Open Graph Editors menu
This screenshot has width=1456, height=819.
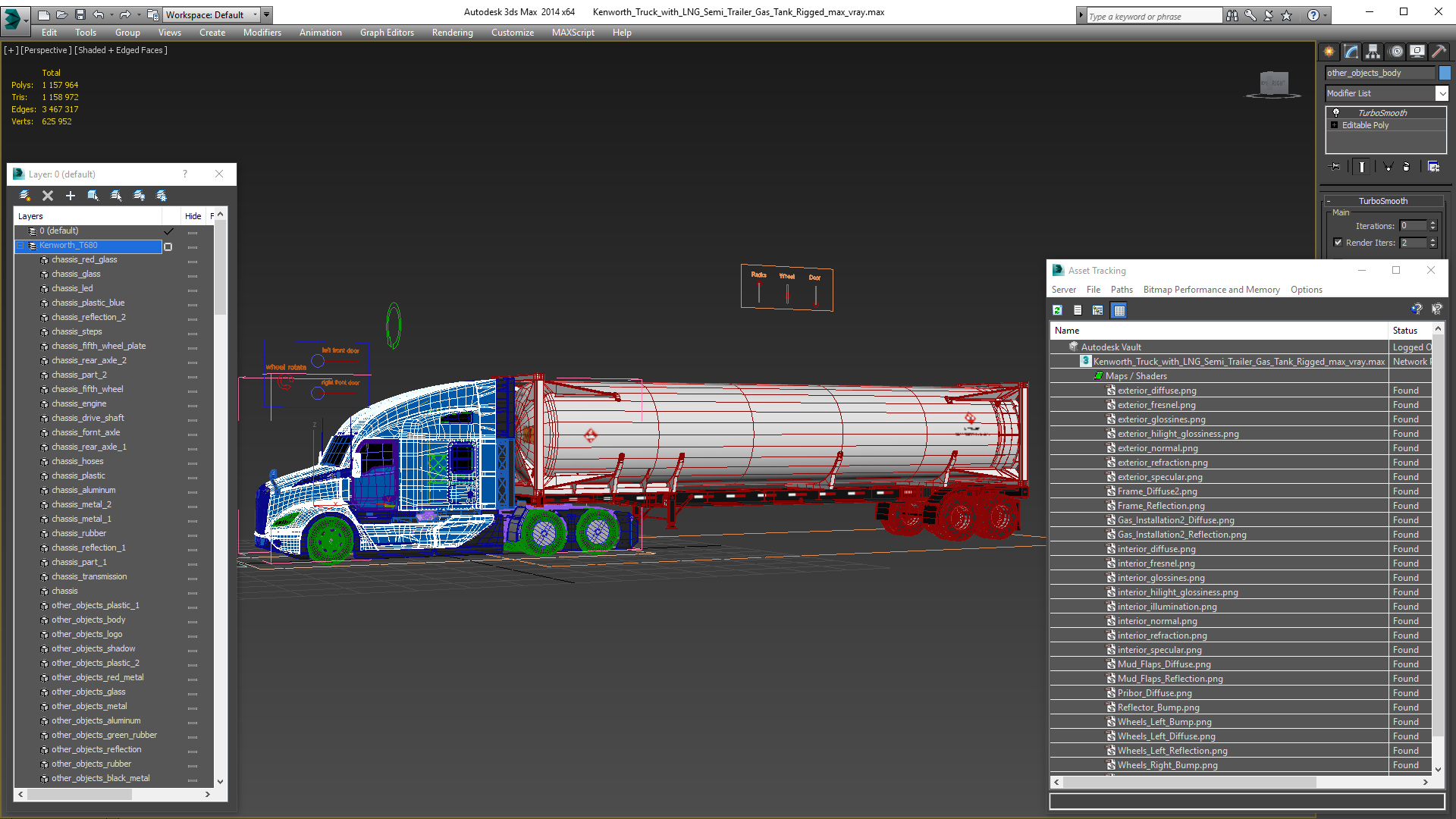(387, 33)
